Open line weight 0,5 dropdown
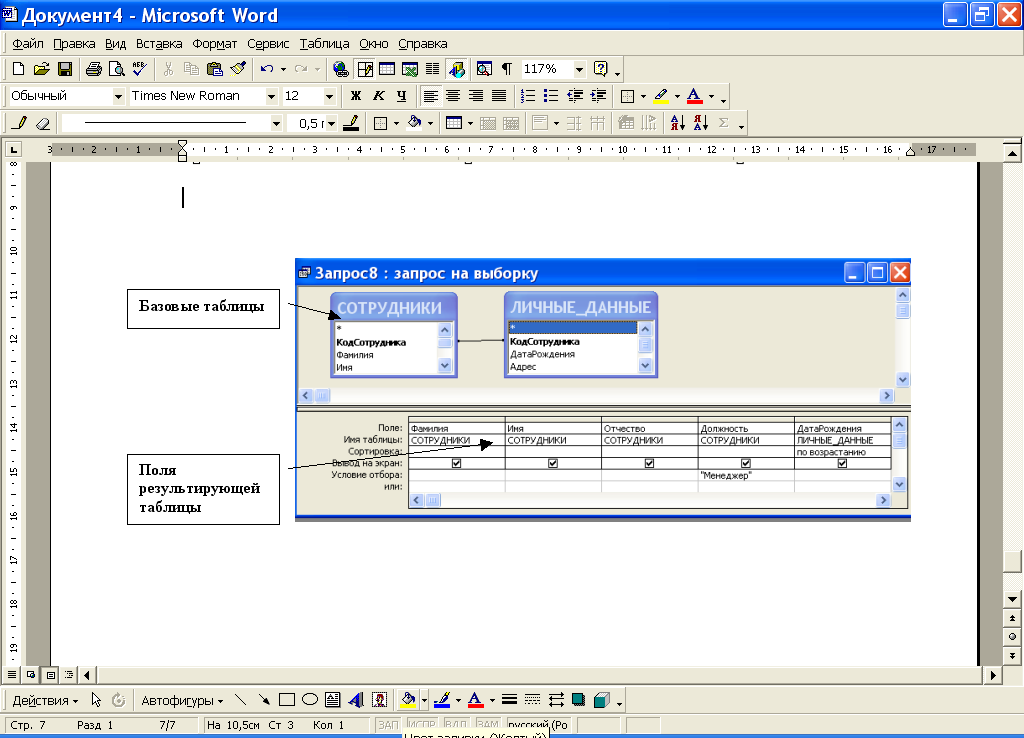Screen dimensions: 1024x738 pyautogui.click(x=332, y=123)
